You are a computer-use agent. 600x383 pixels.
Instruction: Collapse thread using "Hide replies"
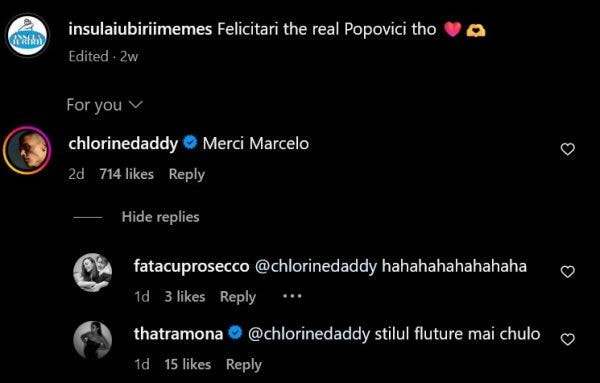[x=160, y=217]
